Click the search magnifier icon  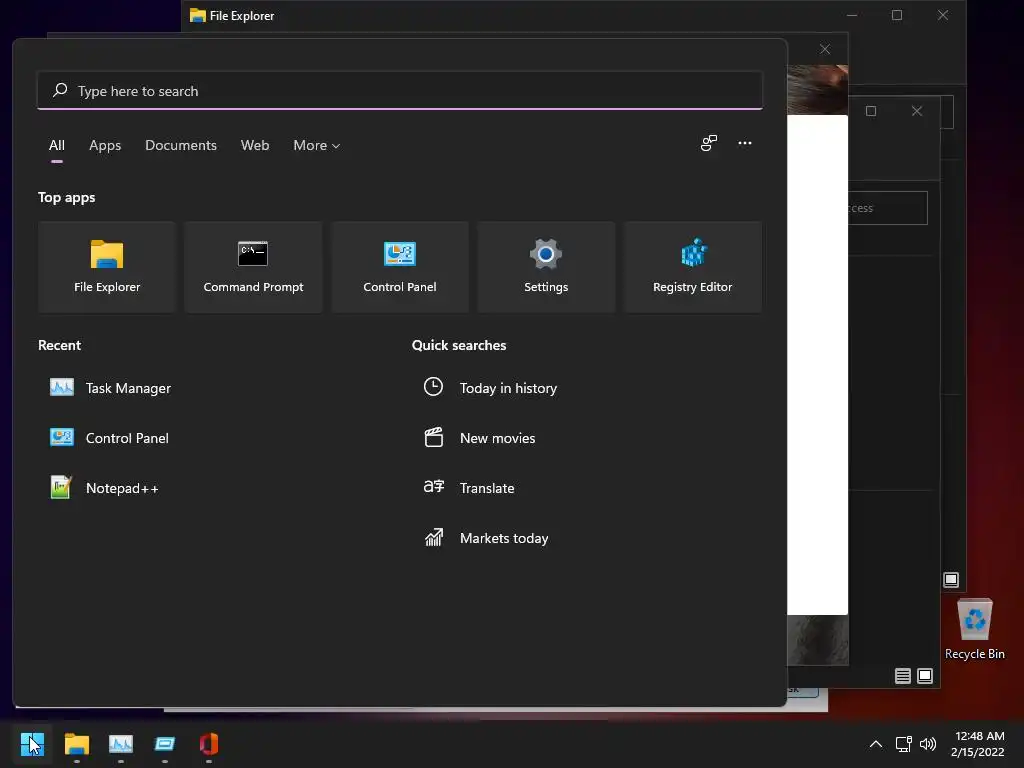tap(60, 90)
